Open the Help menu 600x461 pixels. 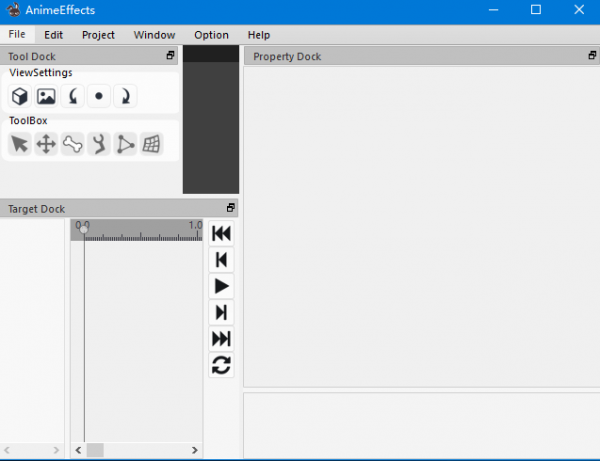click(259, 35)
